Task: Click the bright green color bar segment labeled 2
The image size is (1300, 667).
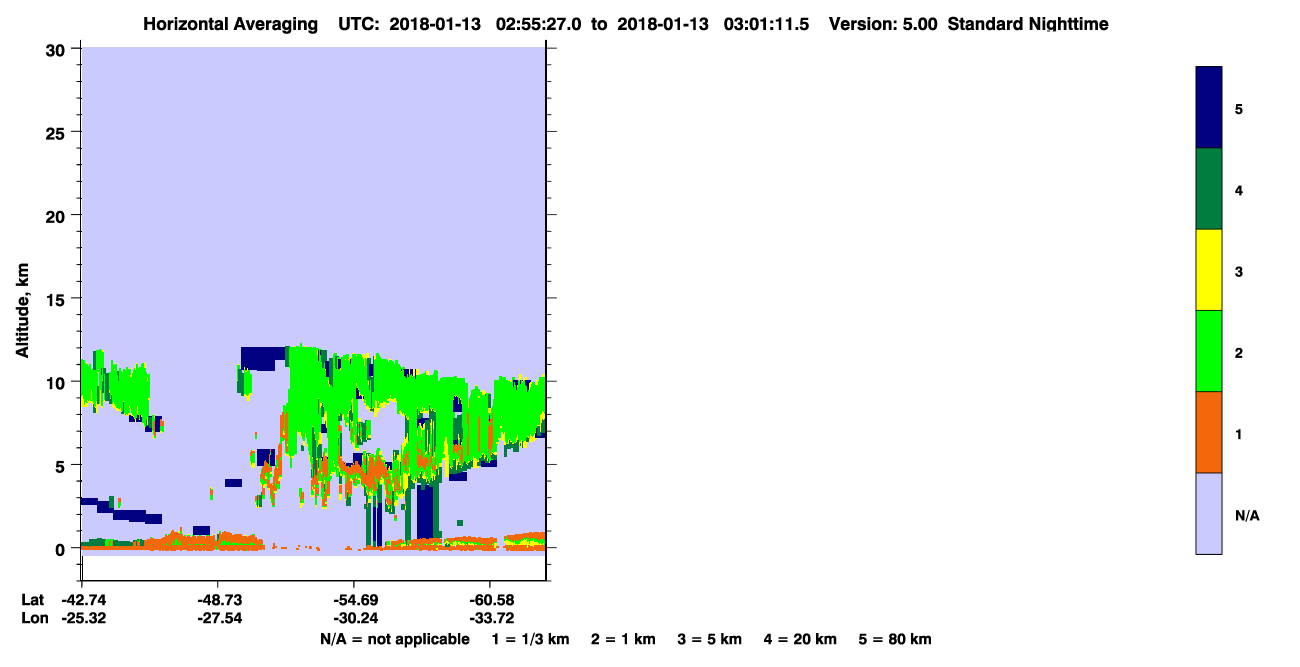Action: [1208, 351]
